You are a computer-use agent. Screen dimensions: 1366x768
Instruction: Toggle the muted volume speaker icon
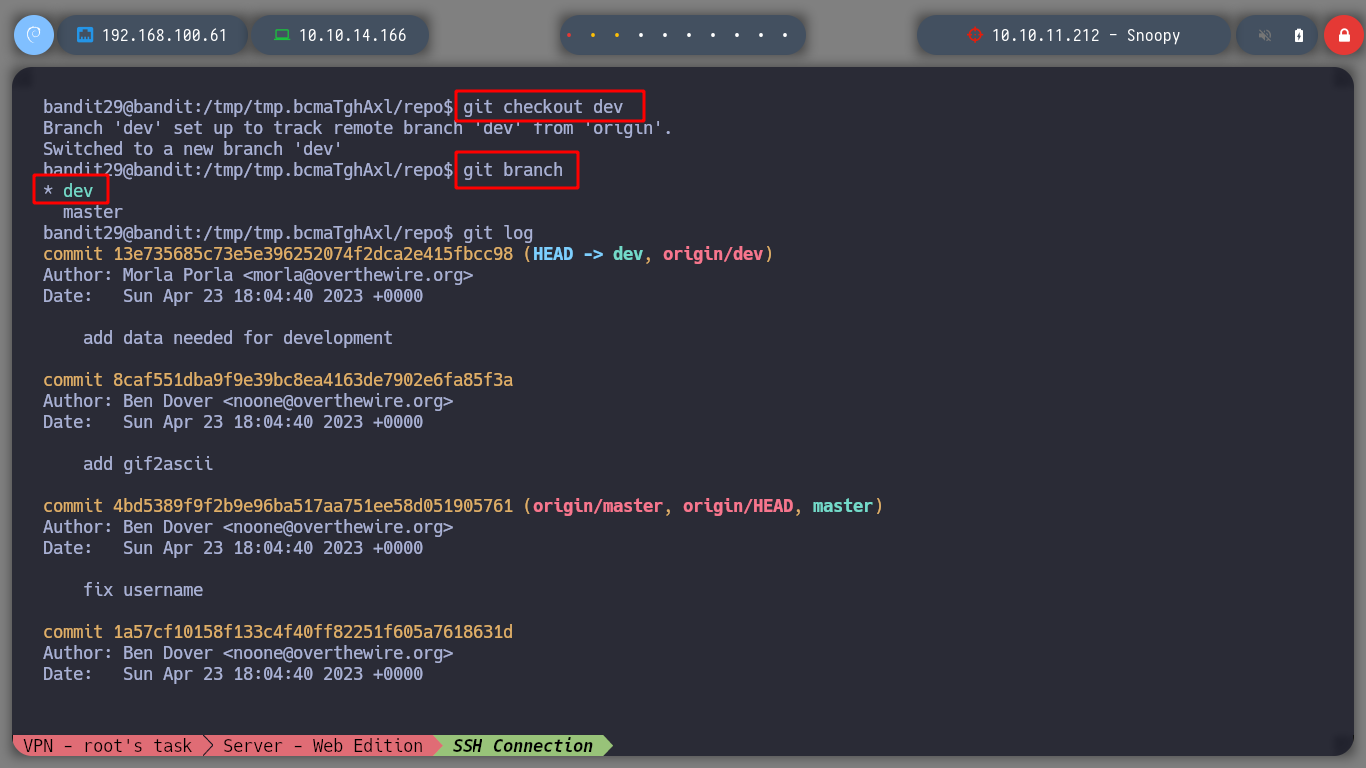pos(1265,35)
